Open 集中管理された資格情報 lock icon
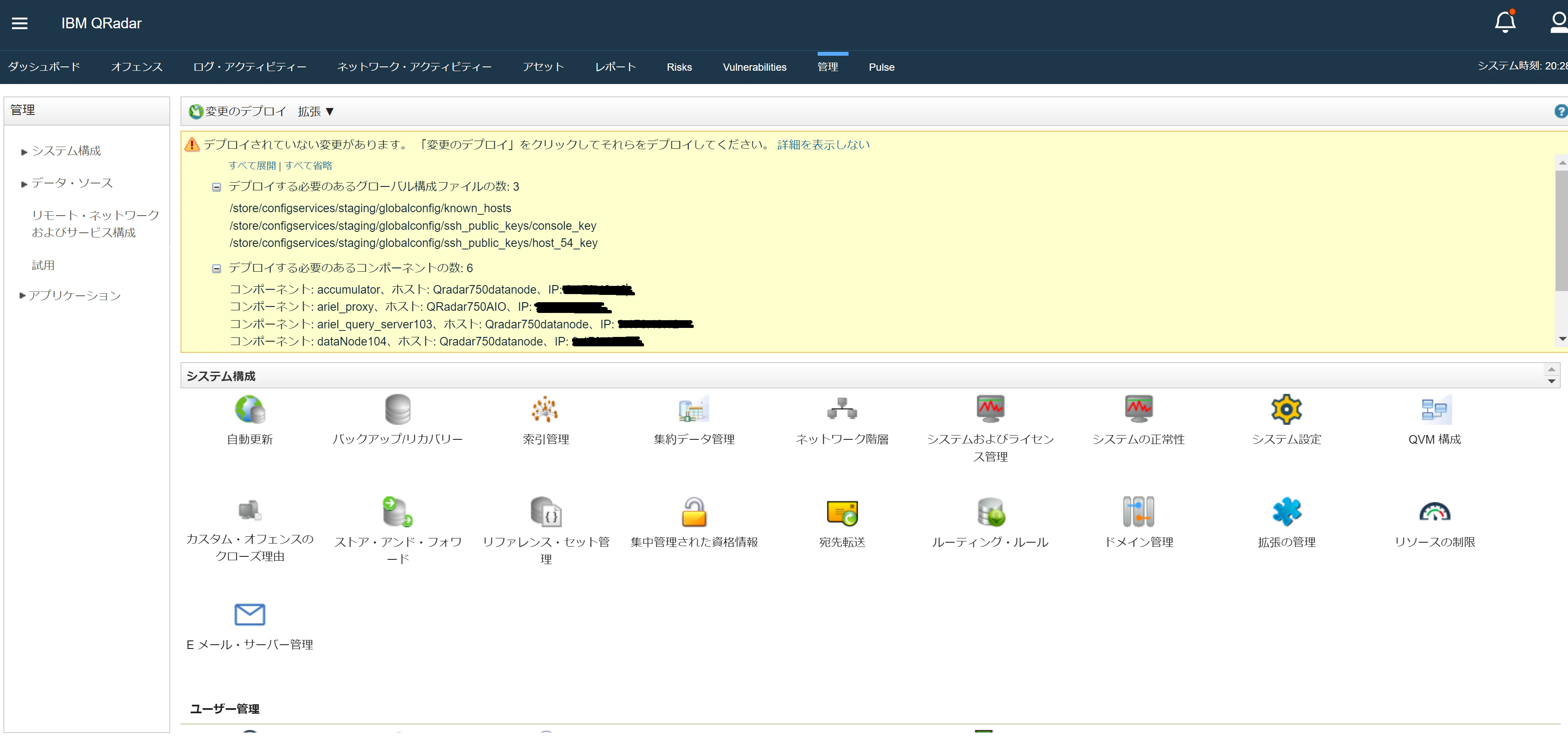The image size is (1568, 736). pos(694,511)
